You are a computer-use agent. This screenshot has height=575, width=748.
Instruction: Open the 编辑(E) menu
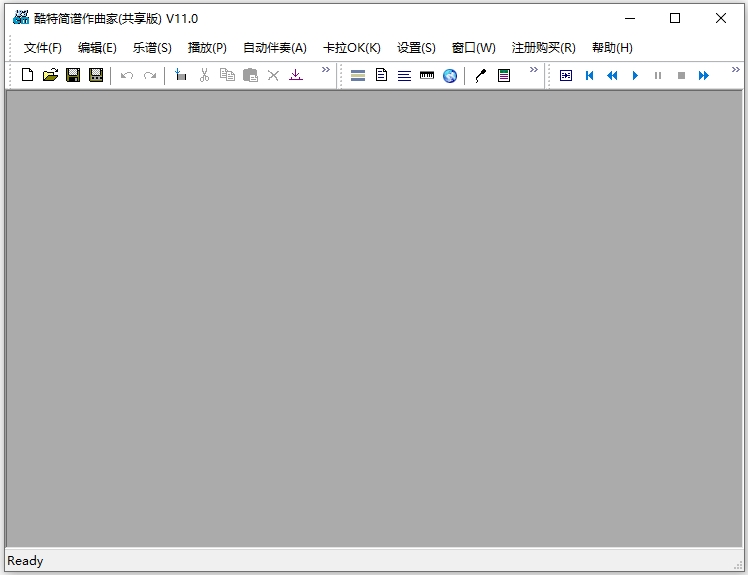[x=97, y=48]
